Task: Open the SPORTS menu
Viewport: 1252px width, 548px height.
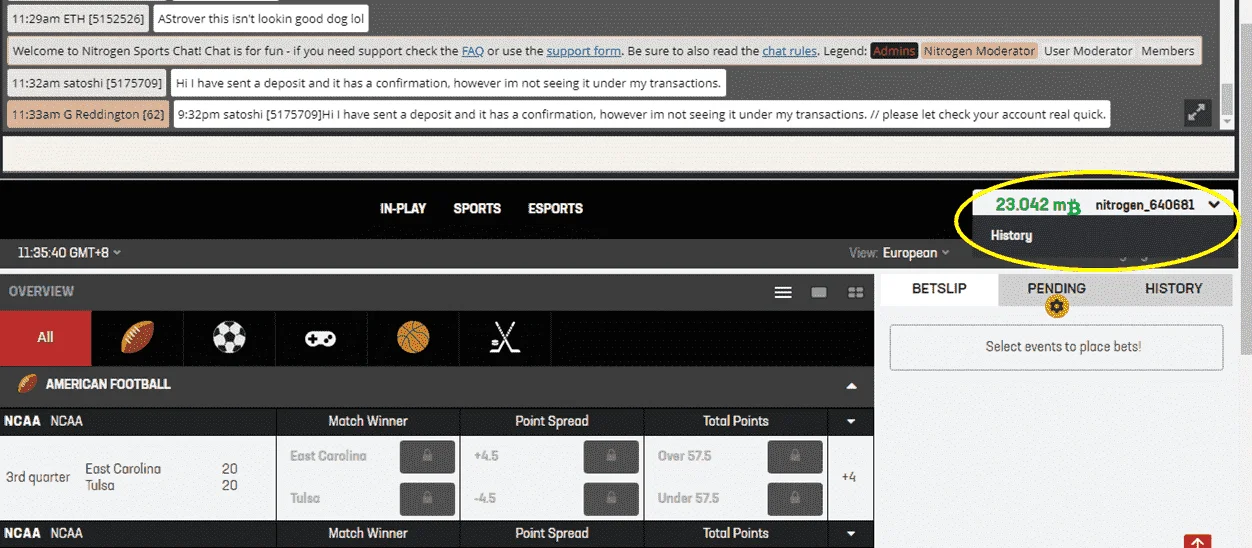Action: 477,209
